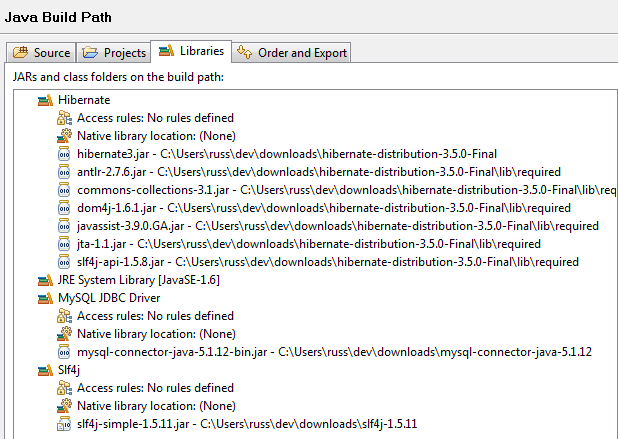Screen dimensions: 618x439
Task: Click the dom4j-1.6.1.jar jar icon
Action: tap(64, 208)
